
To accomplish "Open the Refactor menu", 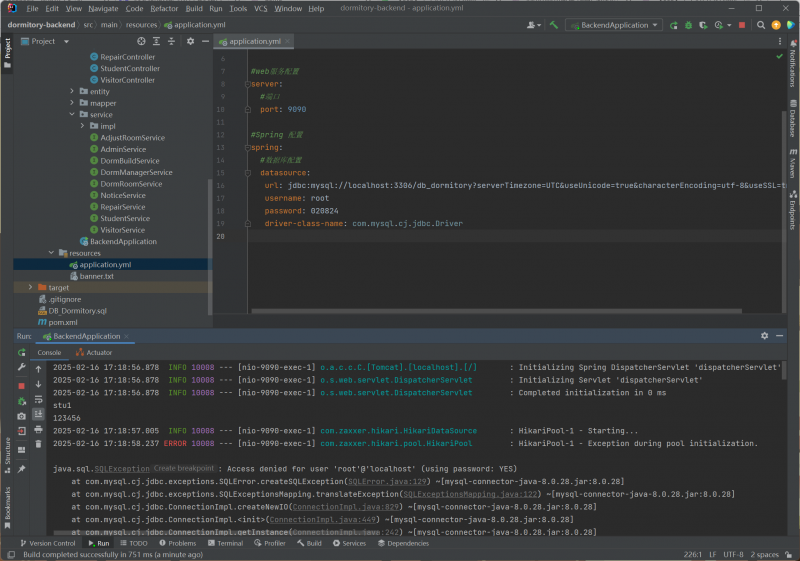I will 164,9.
